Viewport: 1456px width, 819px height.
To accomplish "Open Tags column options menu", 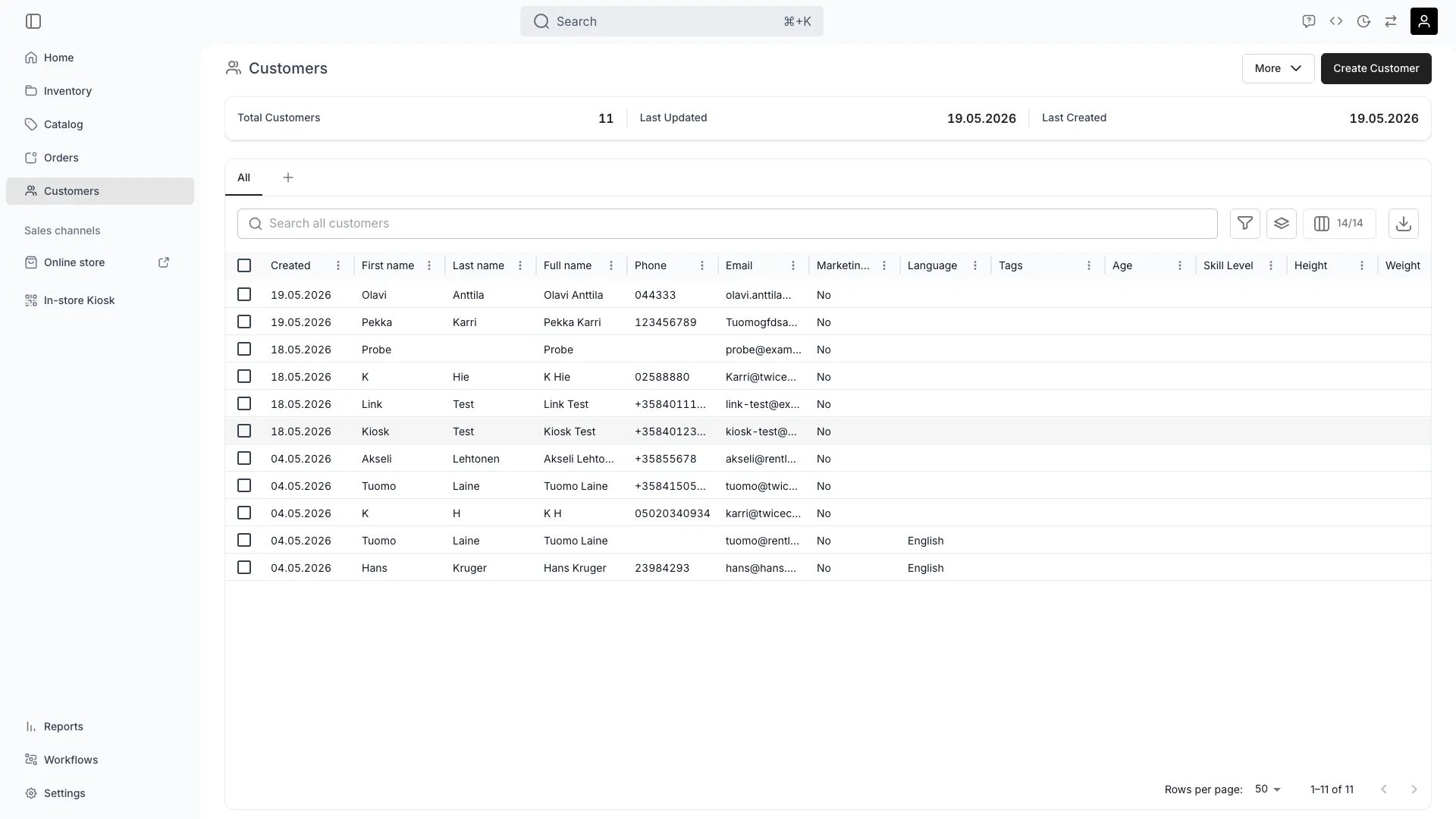I will click(x=1089, y=265).
